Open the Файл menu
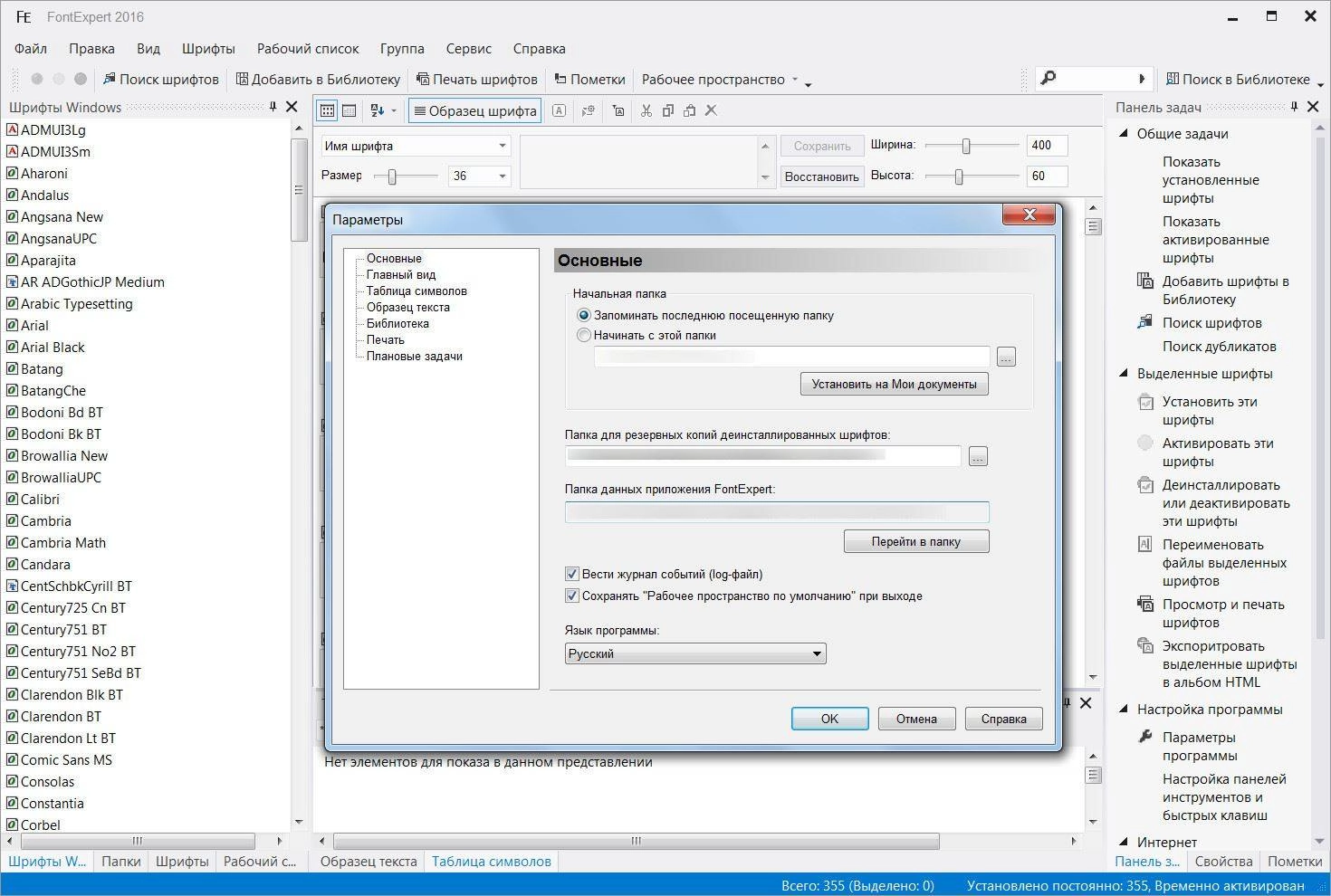The height and width of the screenshot is (896, 1331). [31, 48]
